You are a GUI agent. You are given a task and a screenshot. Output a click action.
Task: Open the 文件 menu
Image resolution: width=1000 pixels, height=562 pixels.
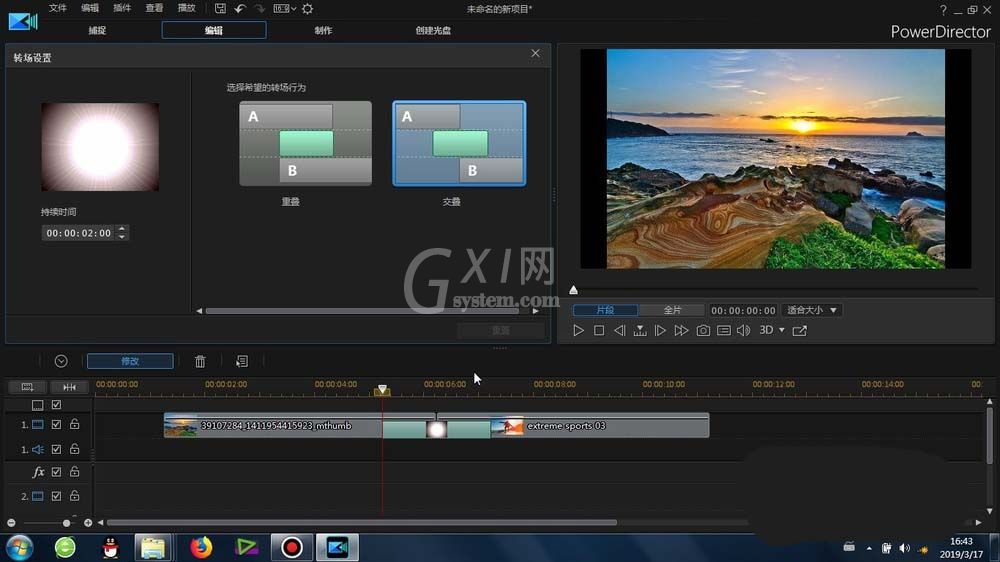[x=57, y=8]
